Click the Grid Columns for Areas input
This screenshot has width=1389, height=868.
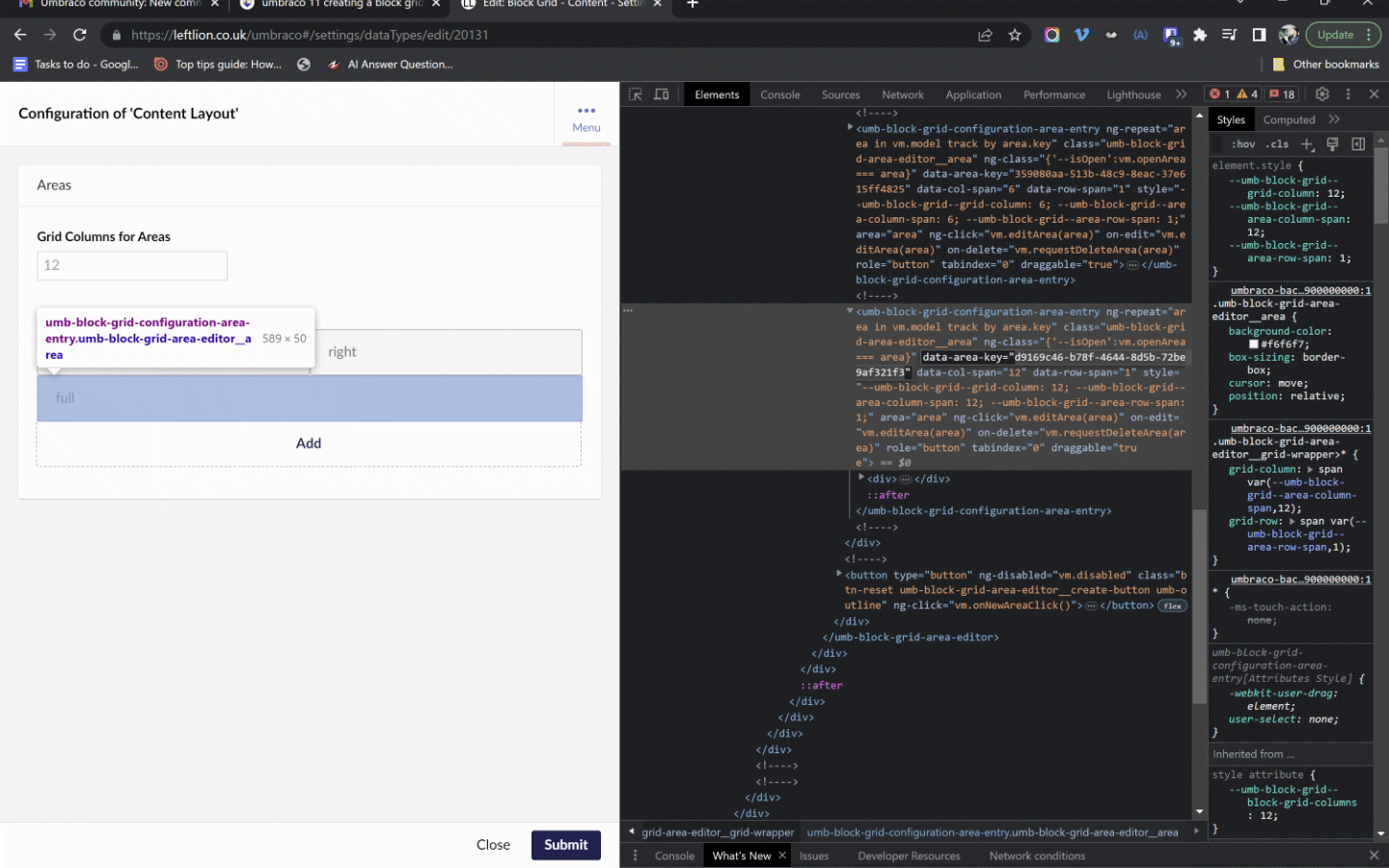132,265
